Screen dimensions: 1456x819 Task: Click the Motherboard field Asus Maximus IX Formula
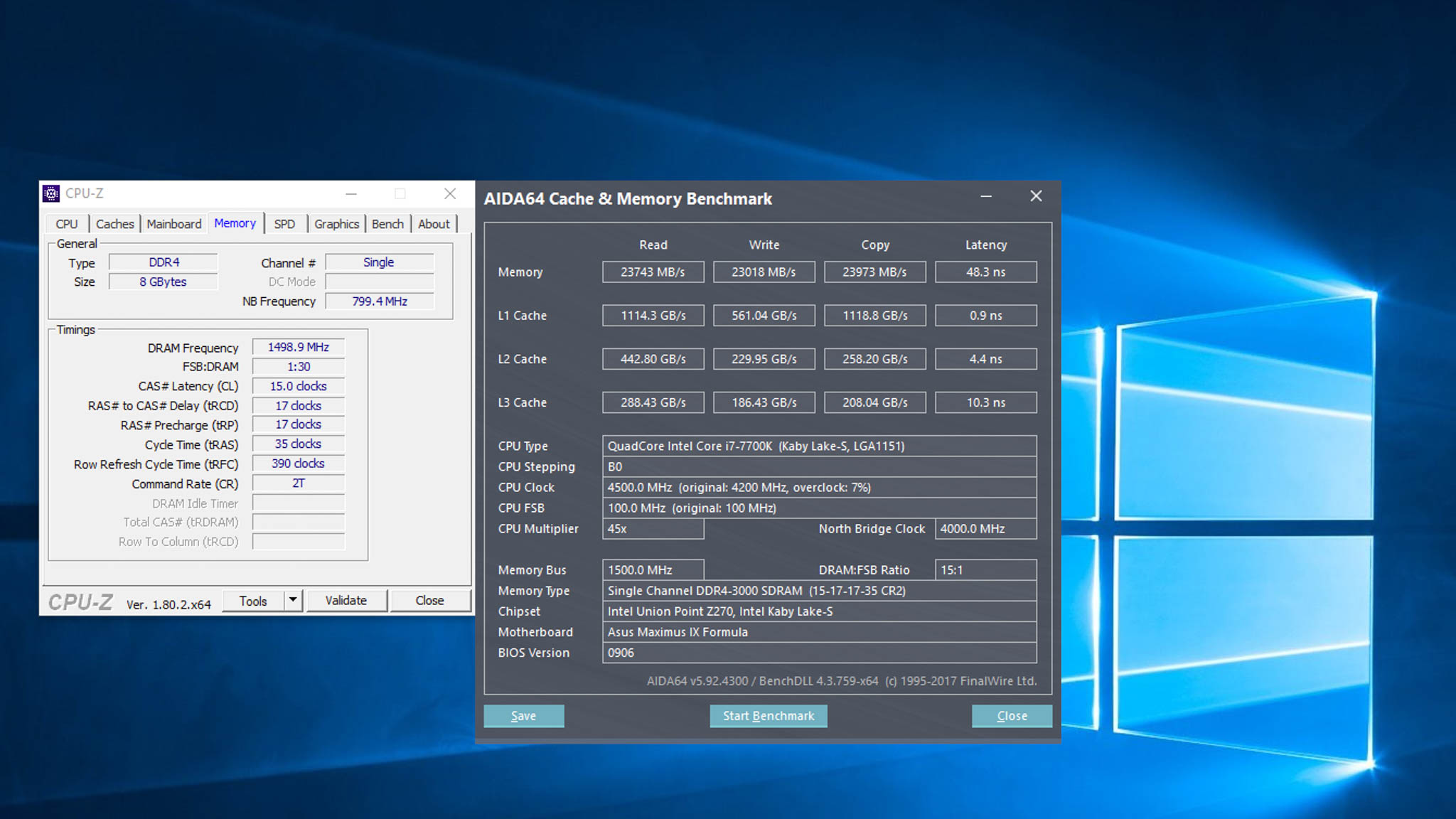(820, 632)
